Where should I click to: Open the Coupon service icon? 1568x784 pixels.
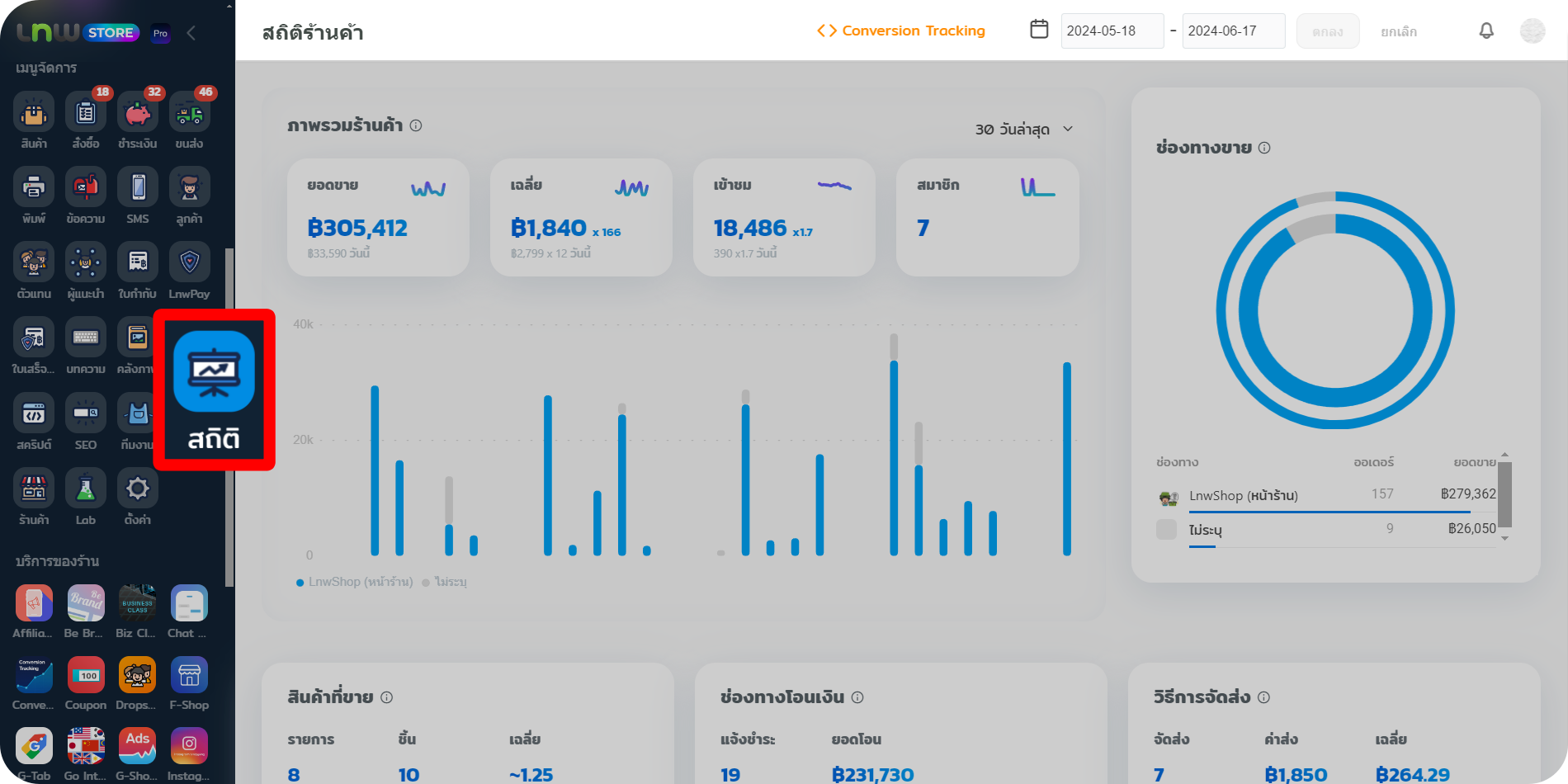86,677
